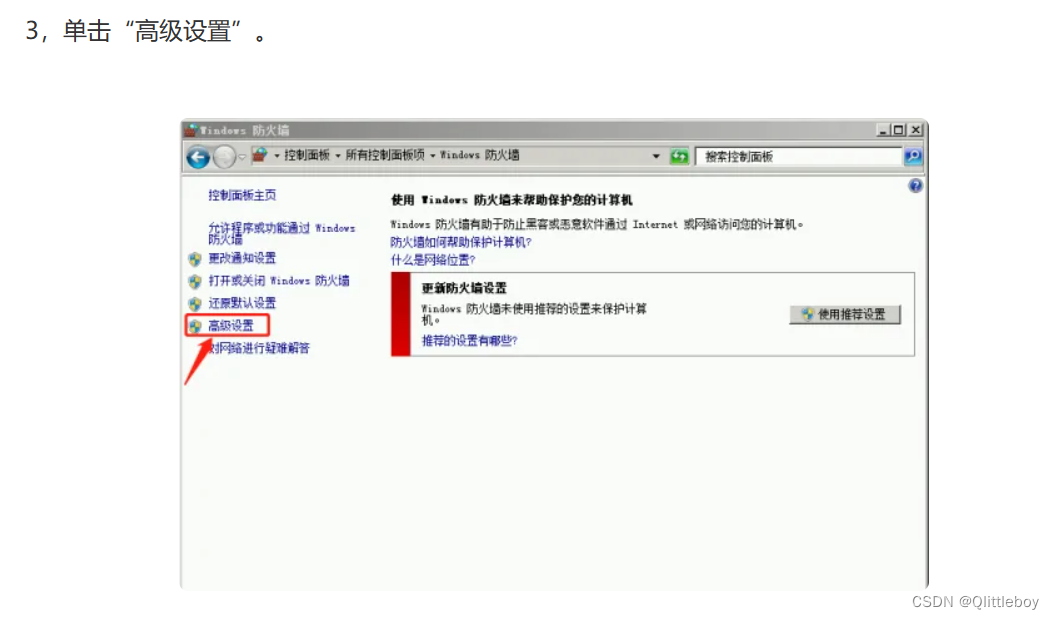
Task: Click shield icon beside 更改通知设置
Action: click(x=195, y=259)
